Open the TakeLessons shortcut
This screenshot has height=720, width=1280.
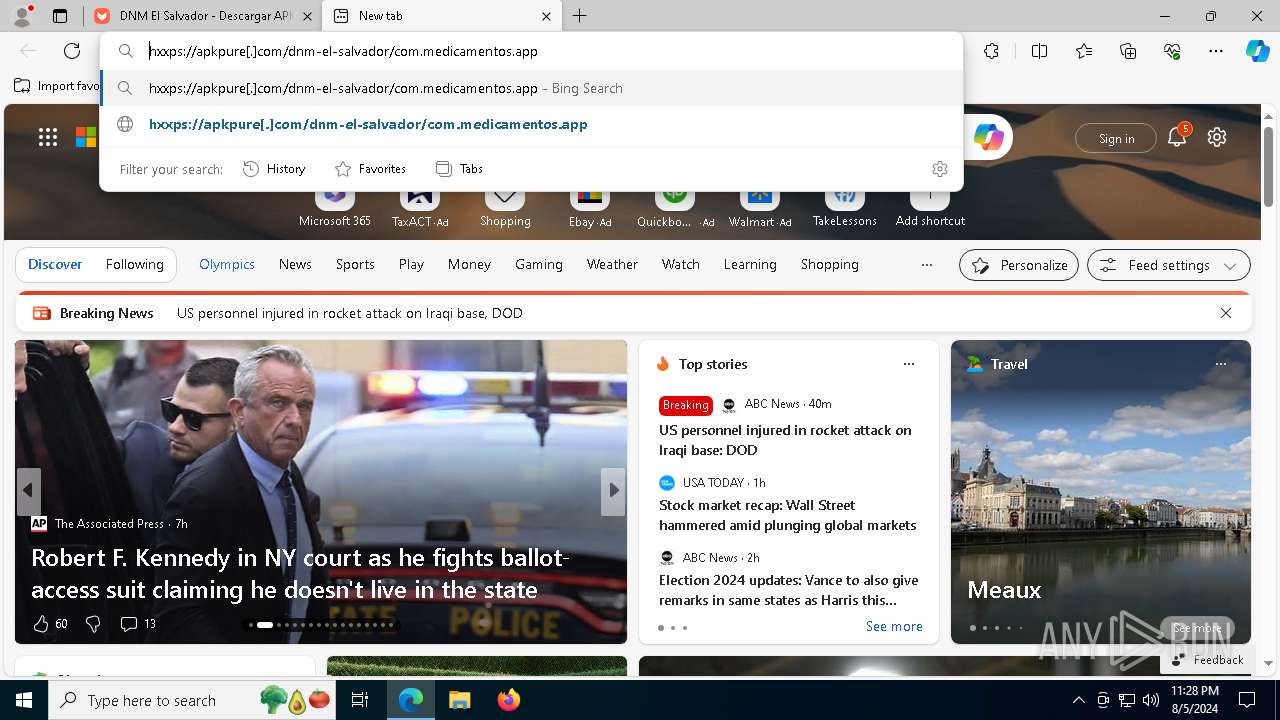pyautogui.click(x=845, y=209)
